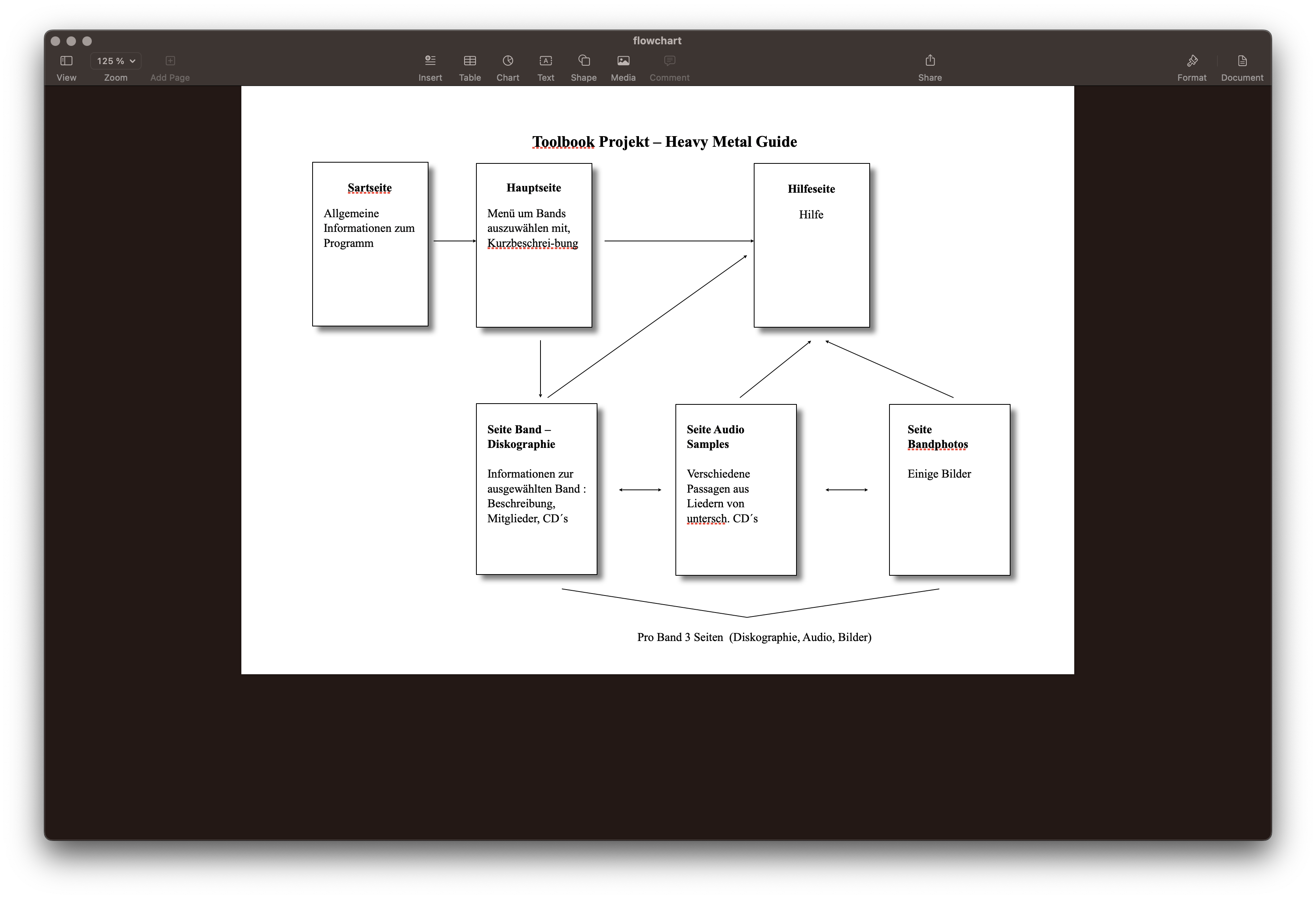The image size is (1316, 899).
Task: Click the caption Pro Band 3 Seiten
Action: pos(679,637)
